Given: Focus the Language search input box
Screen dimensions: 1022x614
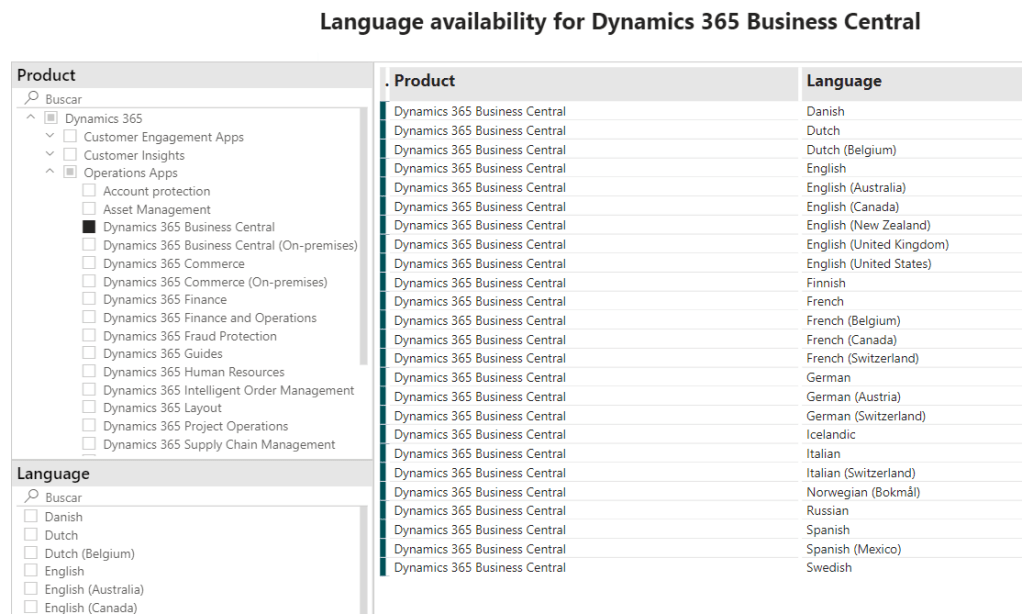Looking at the screenshot, I should click(x=190, y=497).
